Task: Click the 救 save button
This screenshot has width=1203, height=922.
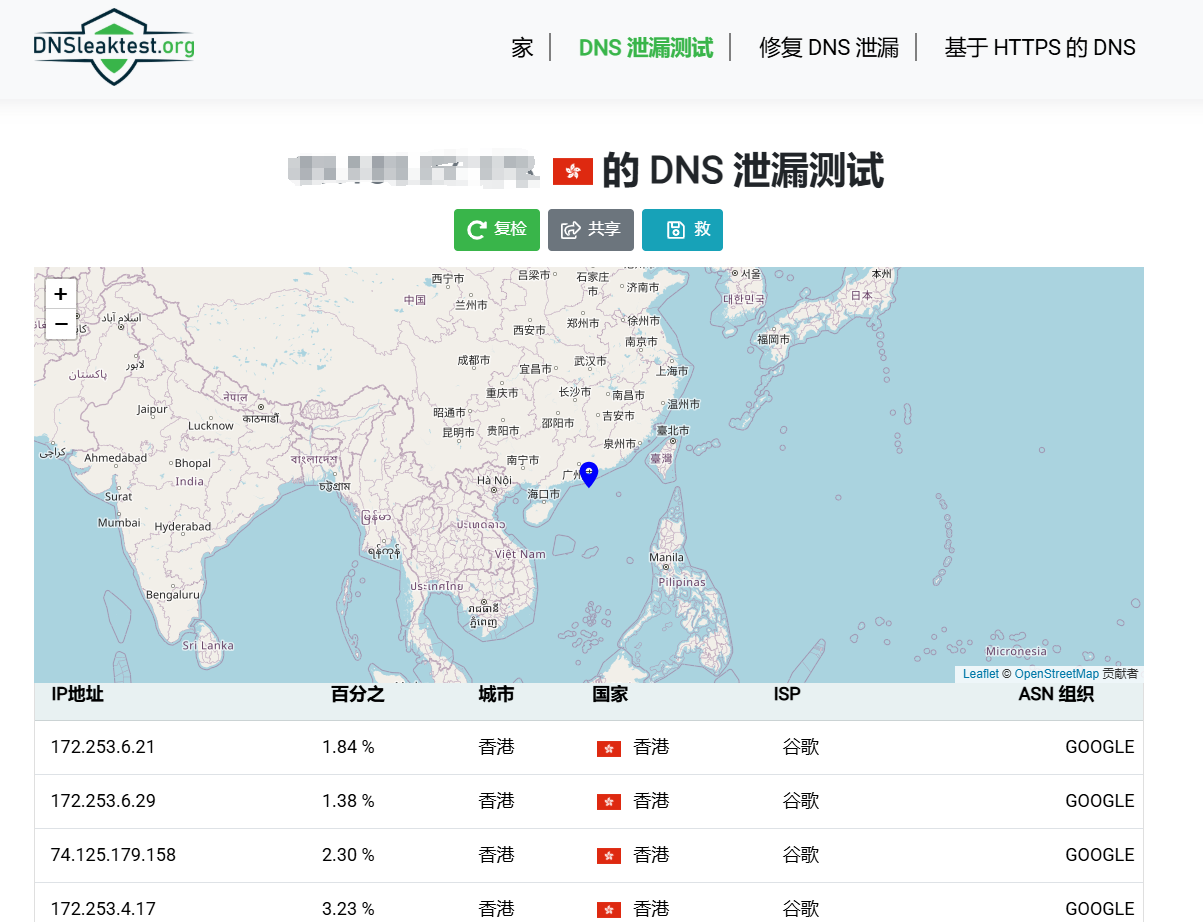Action: 682,230
